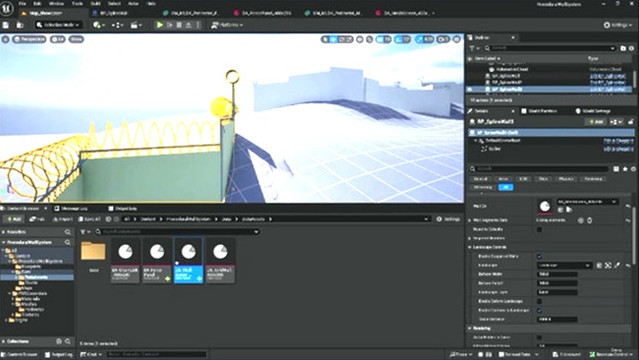Enable the Deform Landscape checkbox
This screenshot has width=639, height=360.
540,301
